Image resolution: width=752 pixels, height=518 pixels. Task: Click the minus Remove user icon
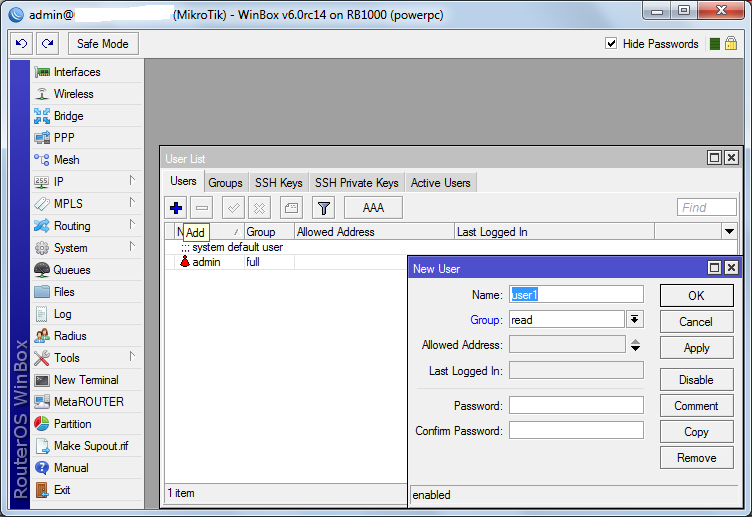pyautogui.click(x=202, y=208)
